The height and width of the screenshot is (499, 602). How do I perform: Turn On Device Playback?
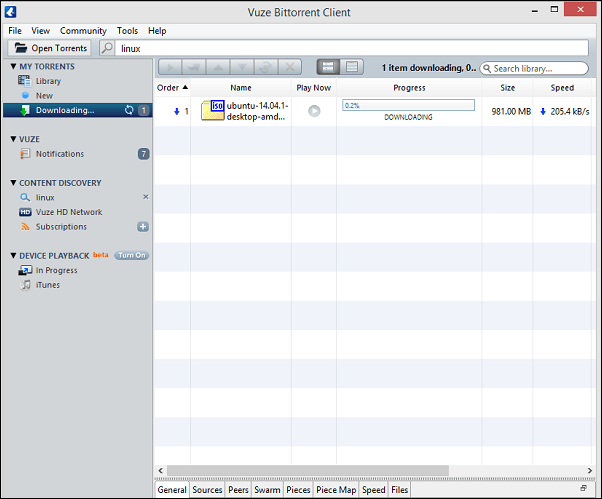pos(132,255)
